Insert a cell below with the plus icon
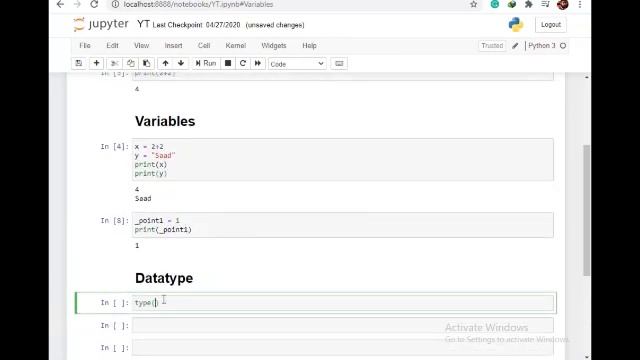This screenshot has width=640, height=360. pos(96,63)
